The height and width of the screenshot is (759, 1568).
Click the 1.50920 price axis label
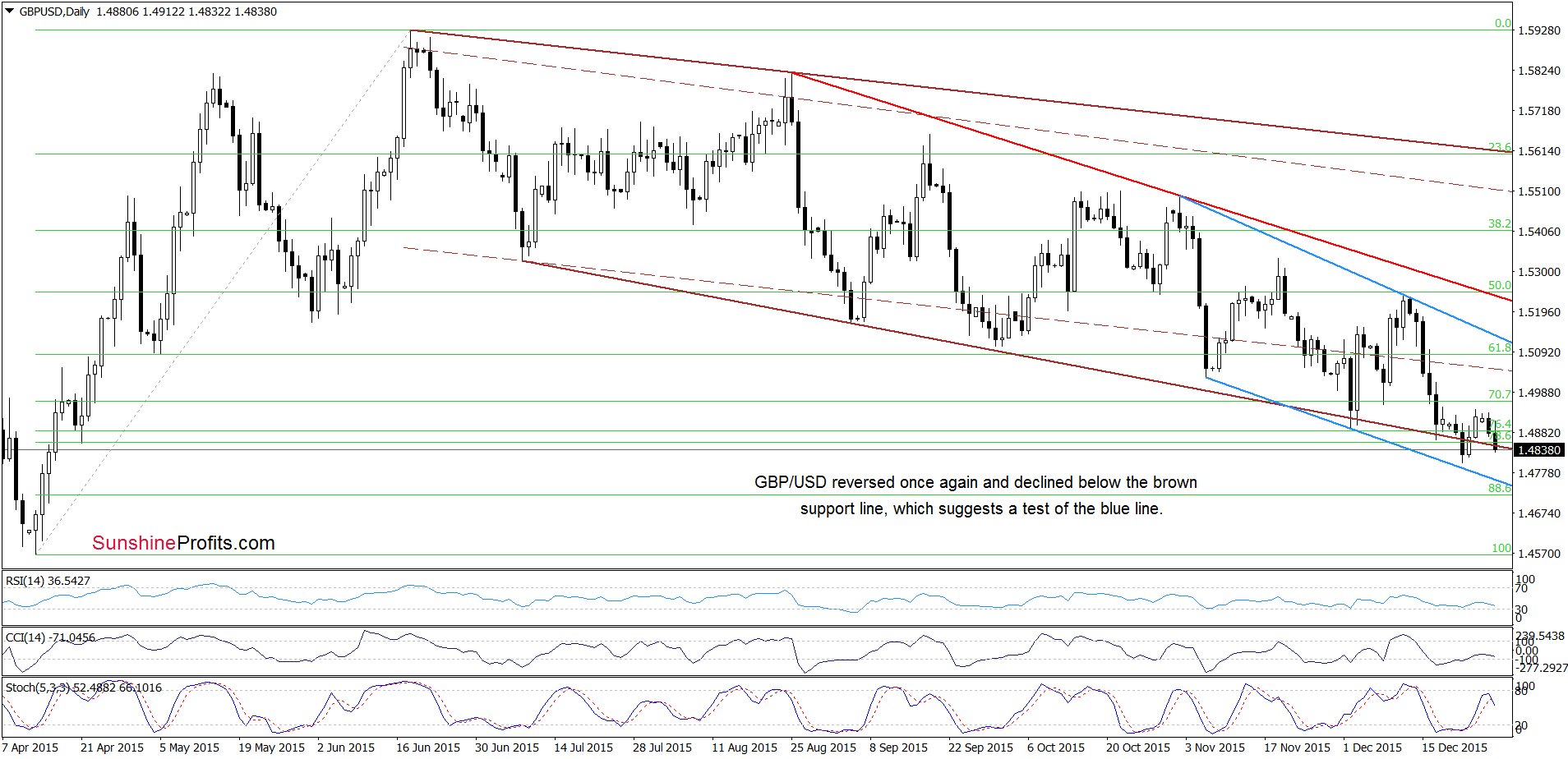coord(1538,352)
